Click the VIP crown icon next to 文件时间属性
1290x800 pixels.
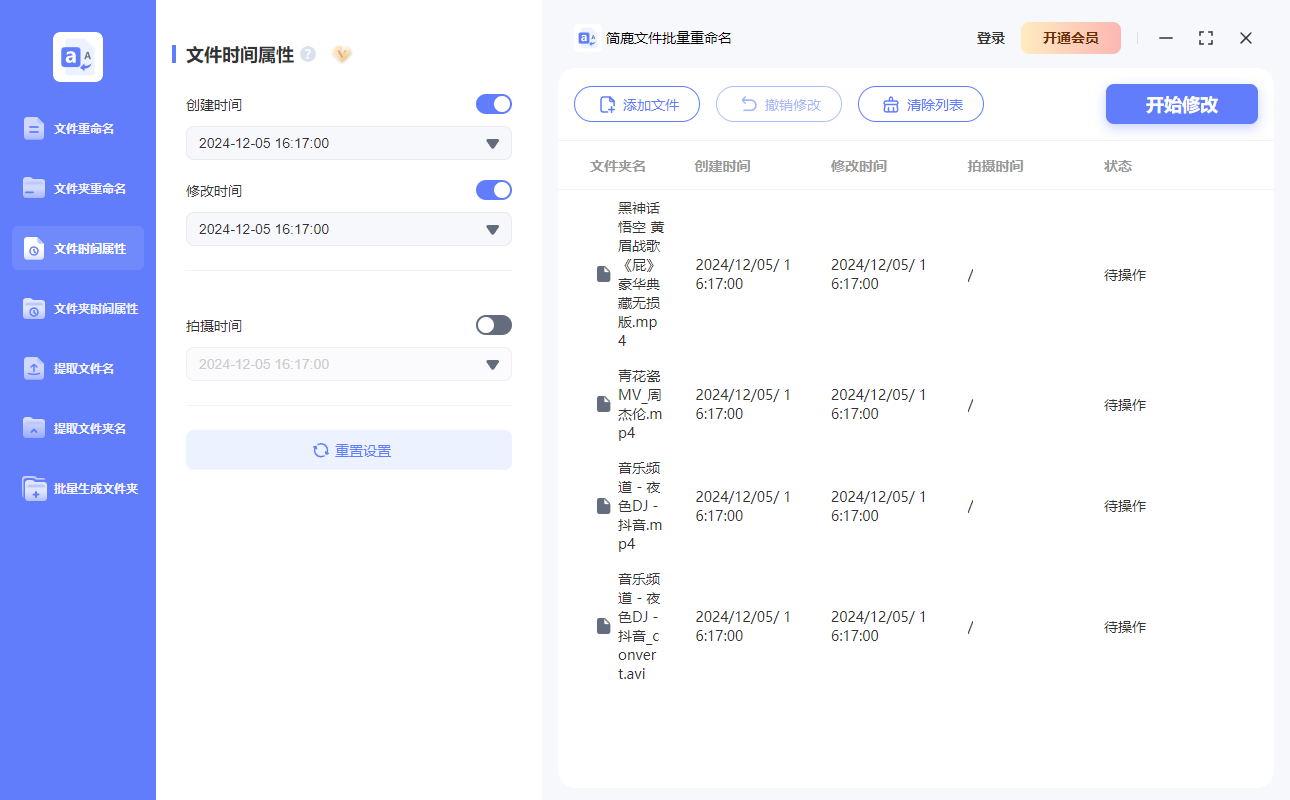tap(342, 55)
